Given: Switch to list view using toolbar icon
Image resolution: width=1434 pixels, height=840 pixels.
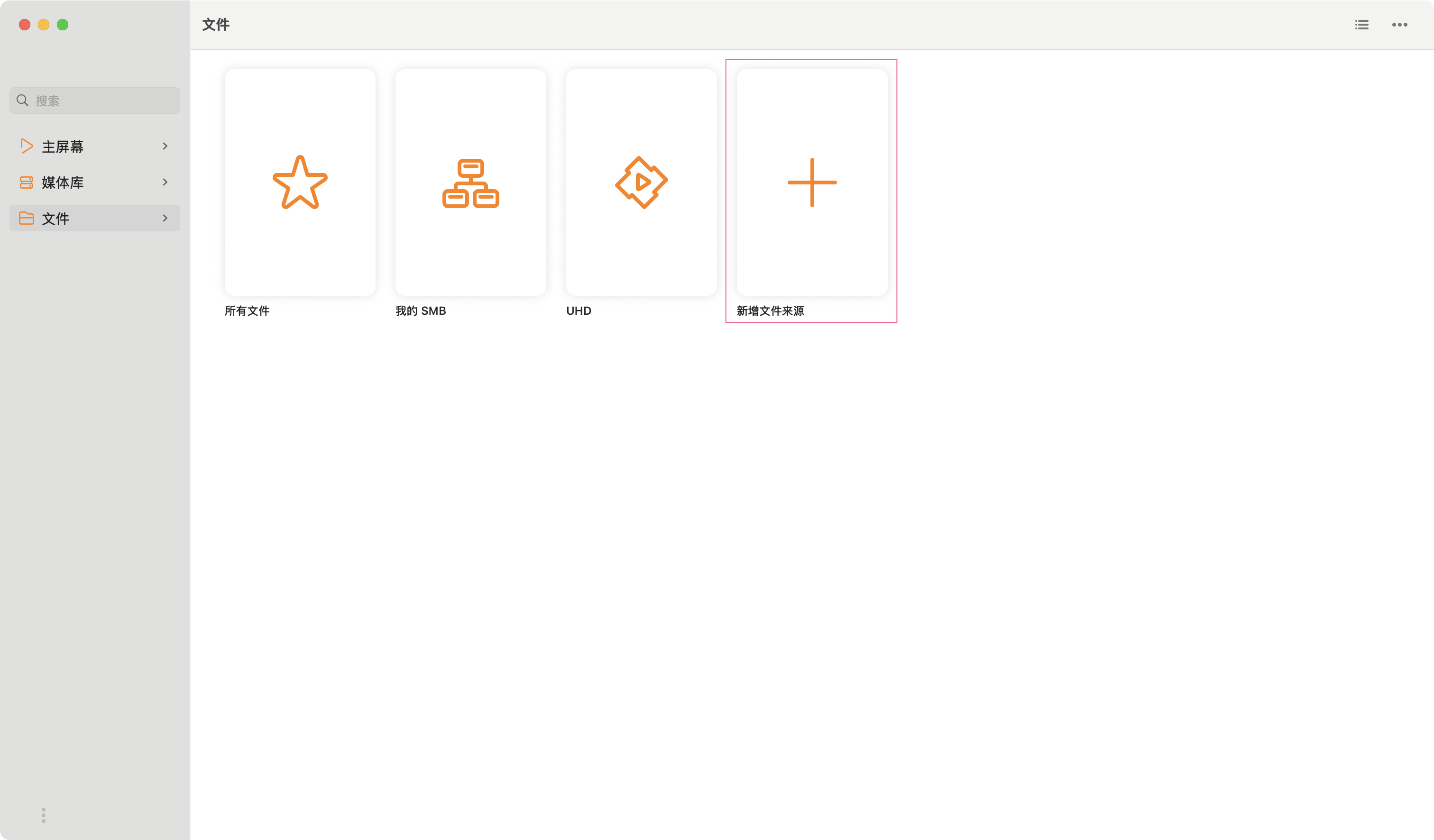Looking at the screenshot, I should 1362,25.
